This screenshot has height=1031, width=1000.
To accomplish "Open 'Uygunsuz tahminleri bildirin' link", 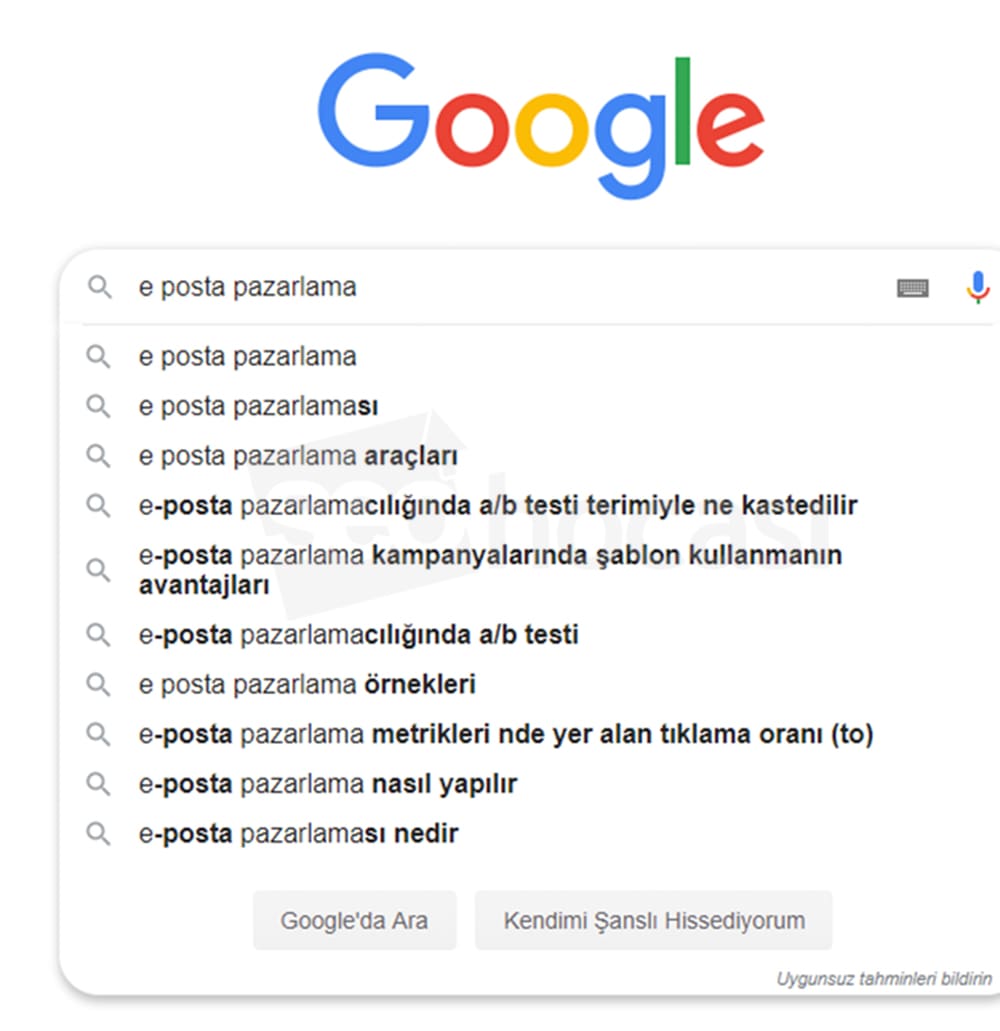I will 884,978.
